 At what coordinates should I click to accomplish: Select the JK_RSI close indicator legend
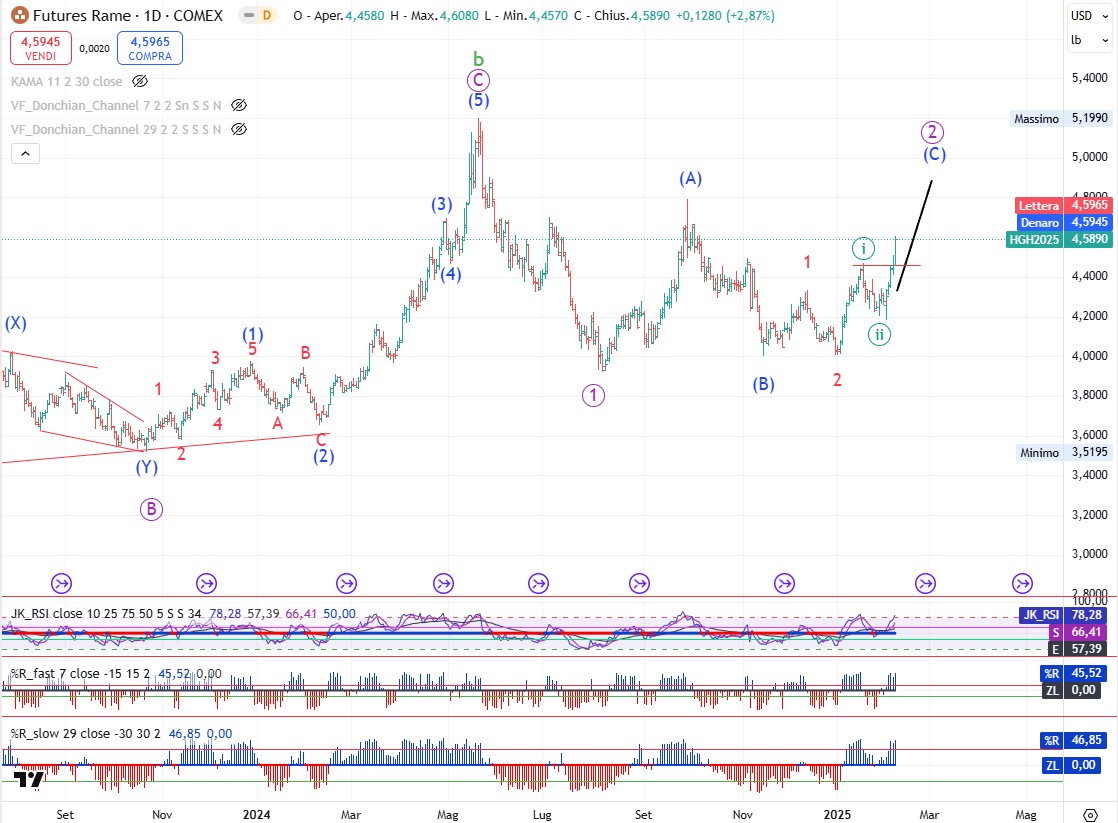(x=106, y=613)
